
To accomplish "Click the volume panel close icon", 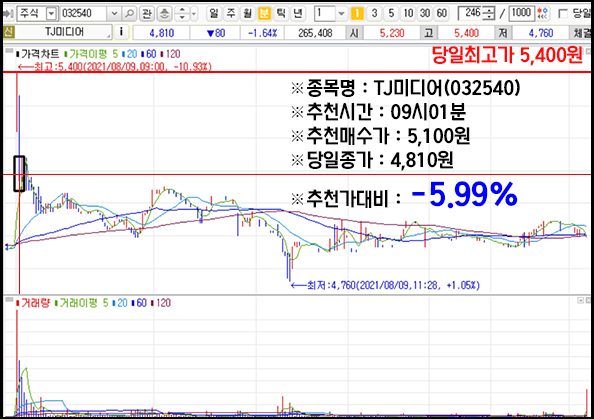I will pos(588,300).
